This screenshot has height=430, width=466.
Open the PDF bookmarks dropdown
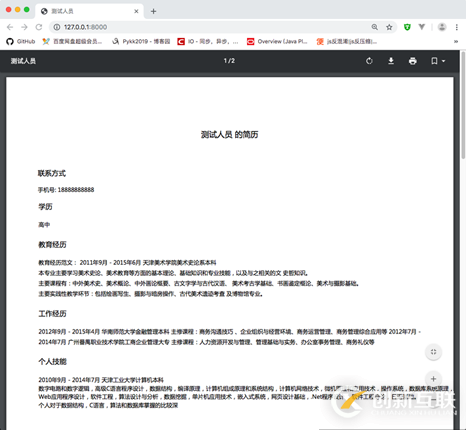(438, 61)
